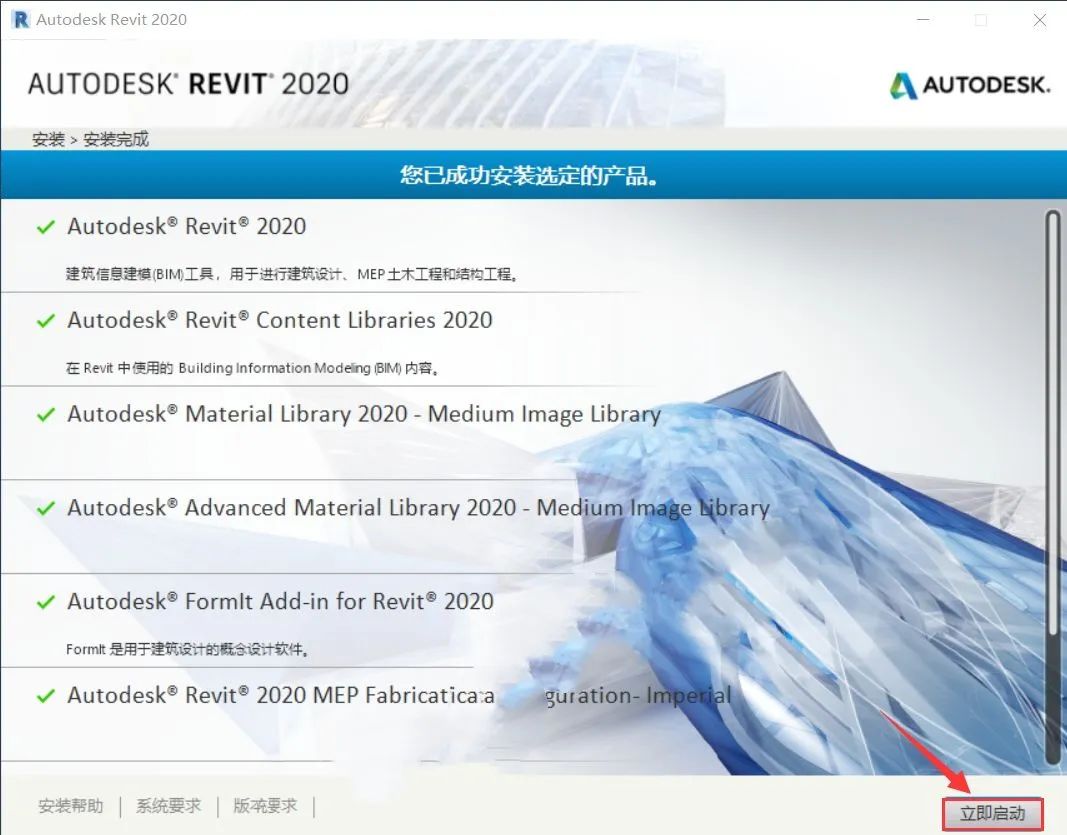Image resolution: width=1067 pixels, height=835 pixels.
Task: Select the 'Revit® 2020 MEP Fabrication' entry
Action: [399, 695]
